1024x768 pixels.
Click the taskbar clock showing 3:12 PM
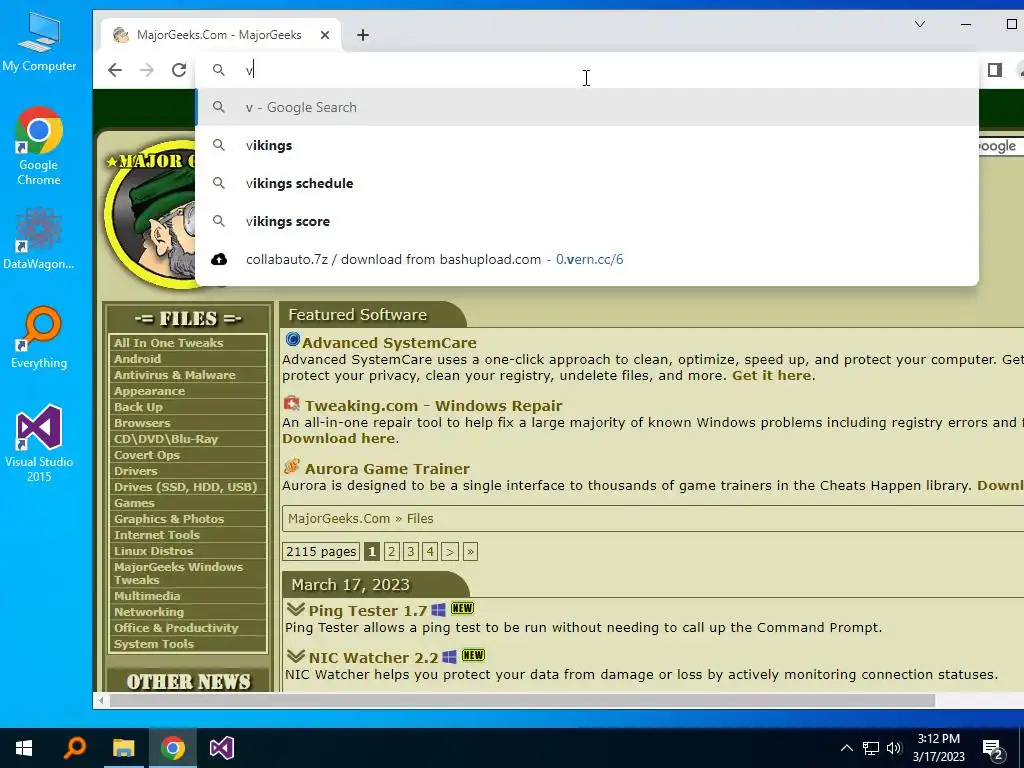pyautogui.click(x=938, y=748)
